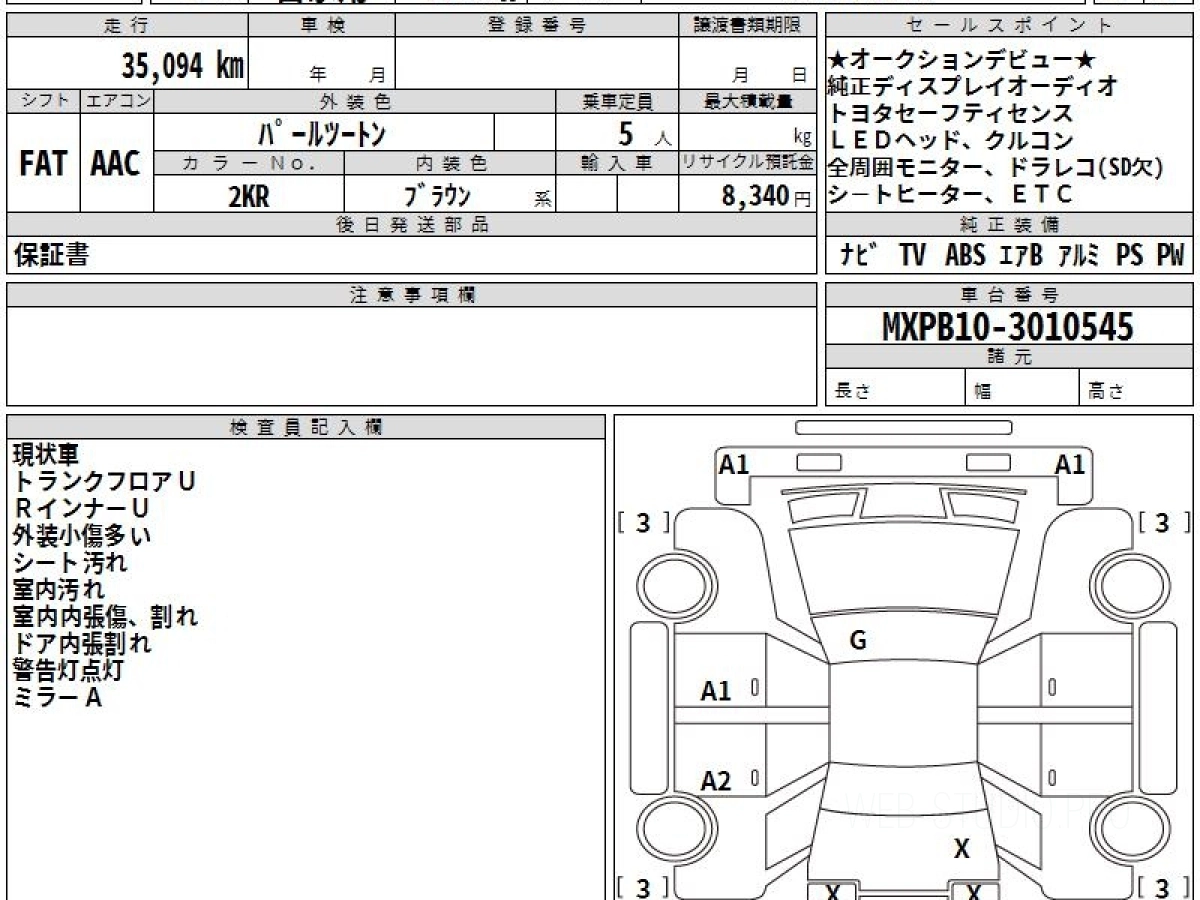The image size is (1200, 900).
Task: Select the ABS equipment item
Action: (964, 256)
